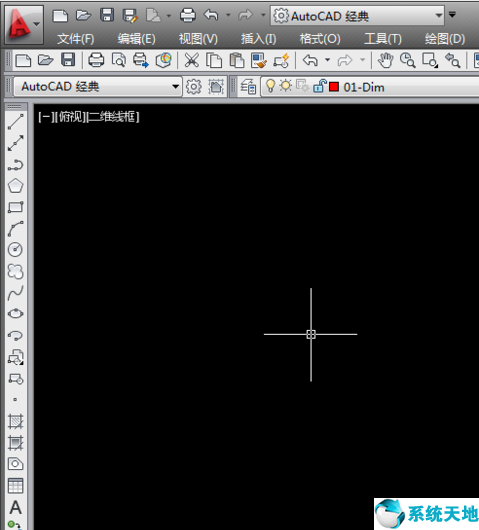Click Cut scissors icon in standard toolbar
The width and height of the screenshot is (479, 530).
coord(192,61)
